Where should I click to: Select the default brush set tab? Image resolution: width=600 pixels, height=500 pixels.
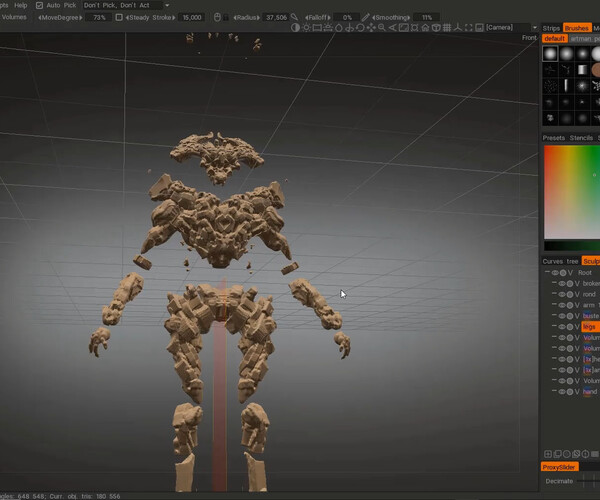554,39
